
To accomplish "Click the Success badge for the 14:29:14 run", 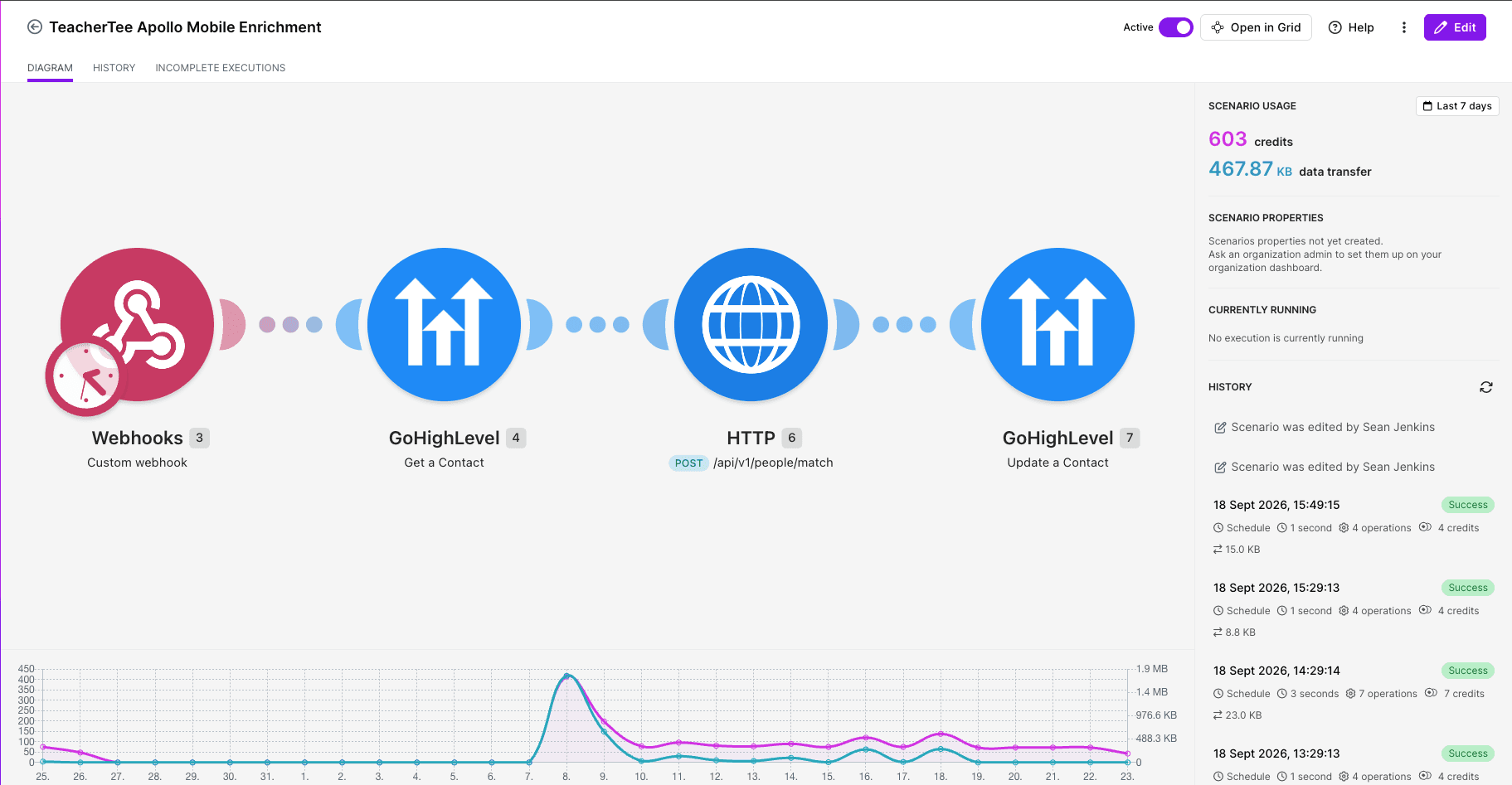I will (x=1468, y=671).
